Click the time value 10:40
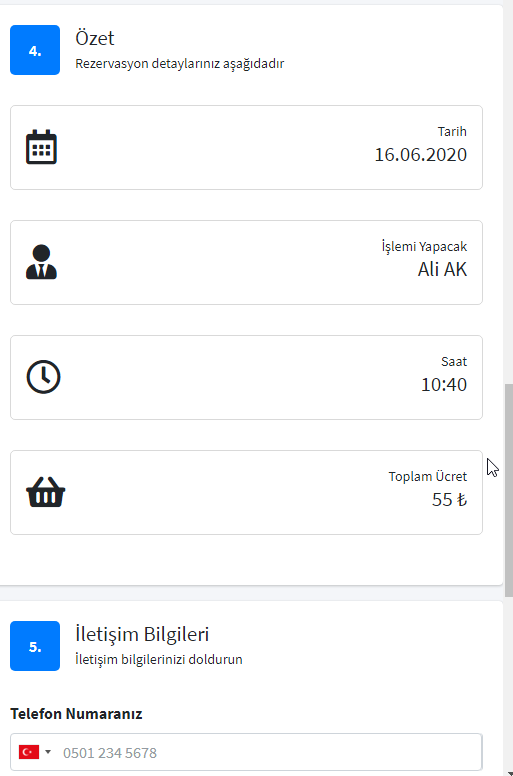 [x=444, y=385]
